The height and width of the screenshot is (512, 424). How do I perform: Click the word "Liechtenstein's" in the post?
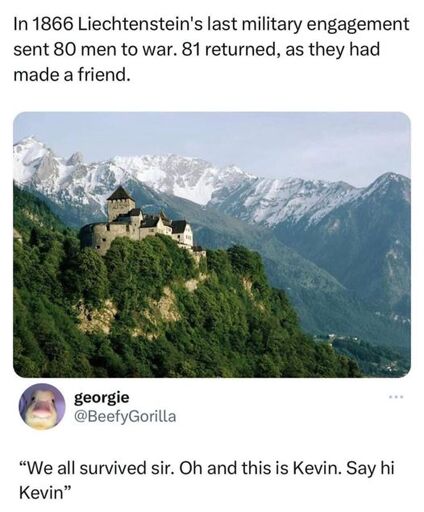pyautogui.click(x=141, y=25)
